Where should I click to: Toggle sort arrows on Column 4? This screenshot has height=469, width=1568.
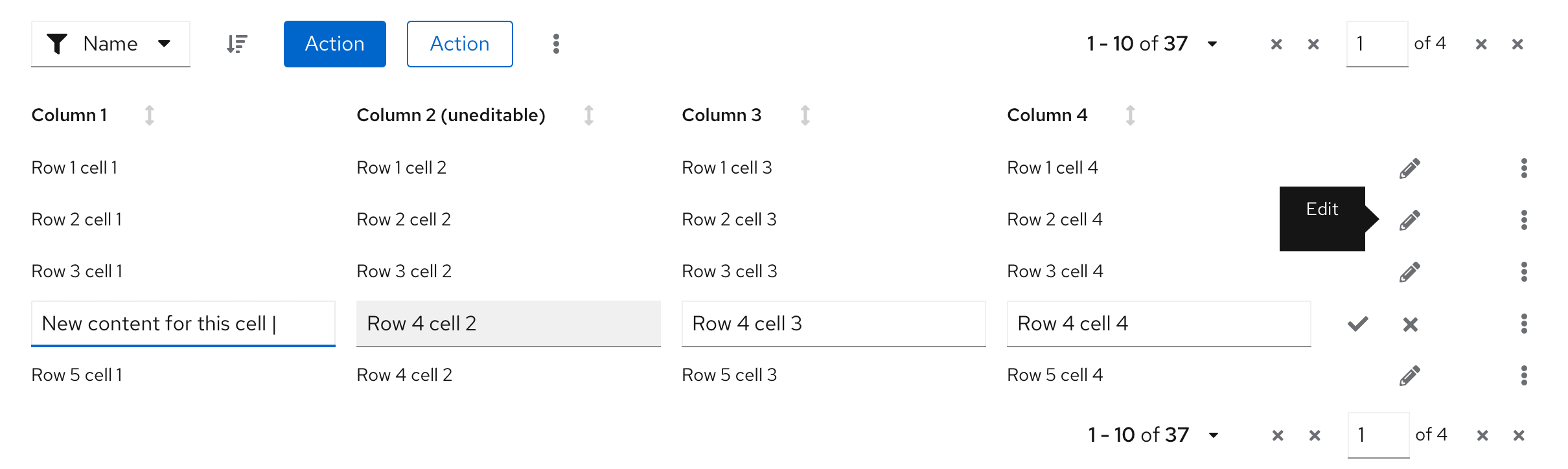tap(1131, 115)
